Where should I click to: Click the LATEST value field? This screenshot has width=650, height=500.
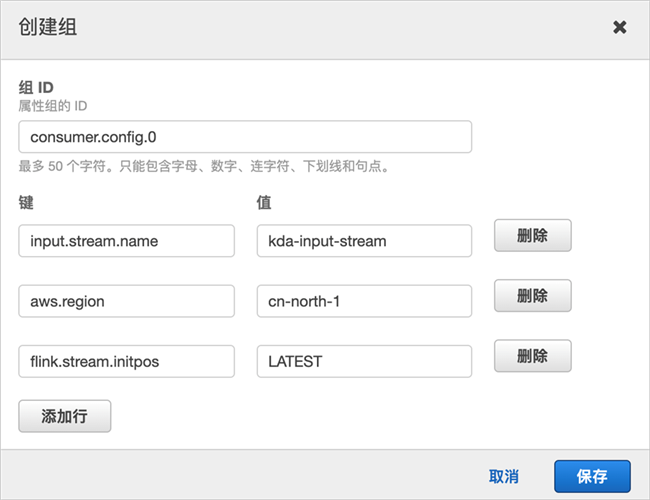[x=364, y=362]
